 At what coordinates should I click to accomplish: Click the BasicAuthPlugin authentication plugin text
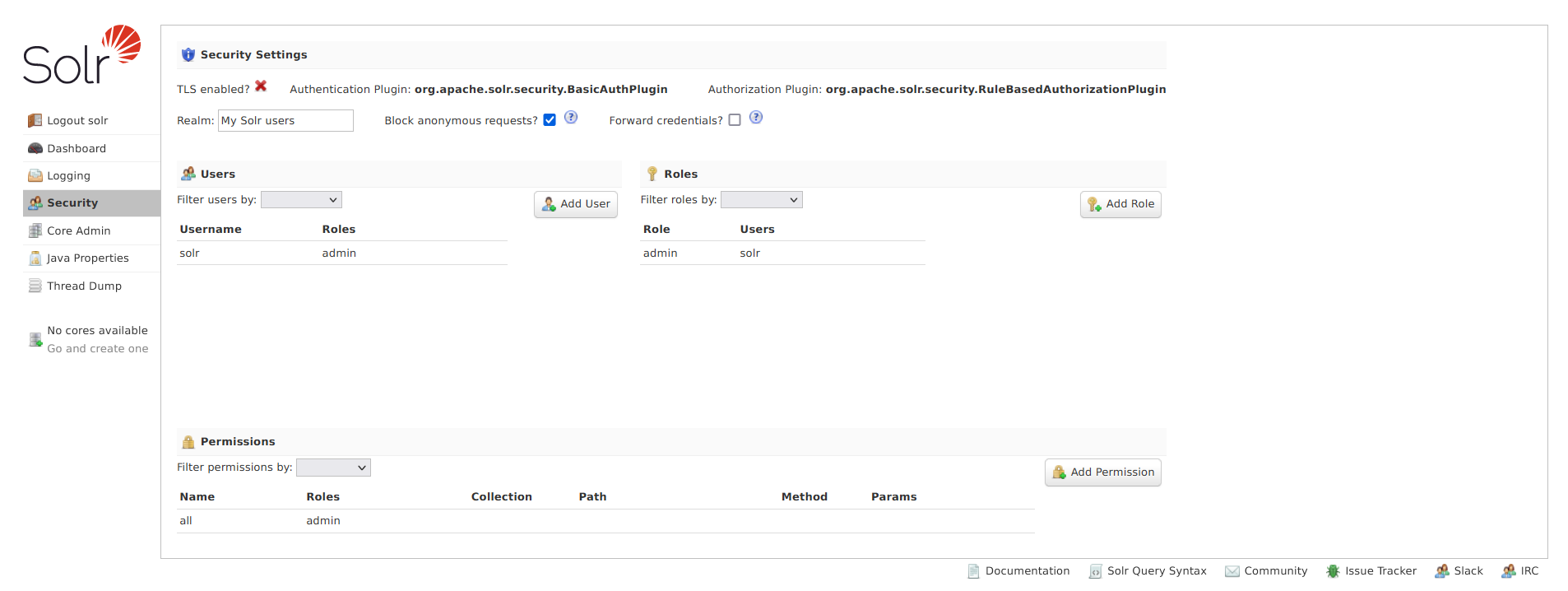coord(541,89)
